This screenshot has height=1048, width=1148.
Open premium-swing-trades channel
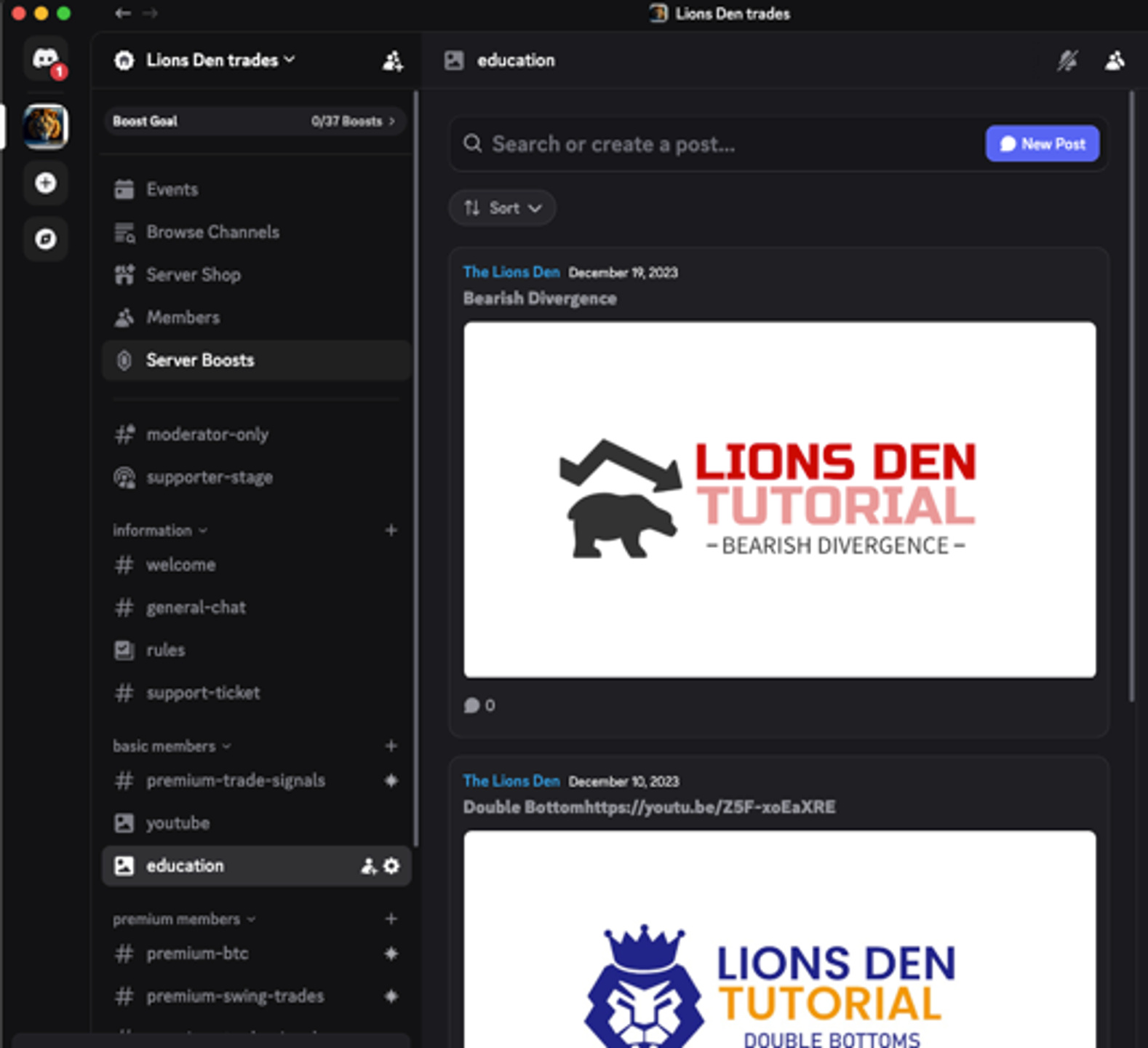257,996
